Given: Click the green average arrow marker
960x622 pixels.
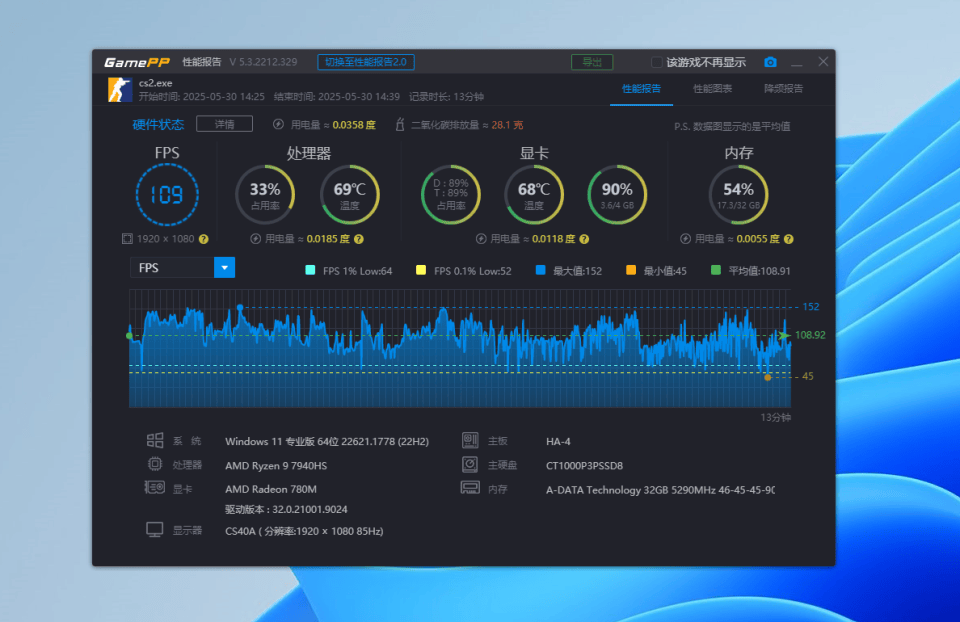Looking at the screenshot, I should click(783, 335).
